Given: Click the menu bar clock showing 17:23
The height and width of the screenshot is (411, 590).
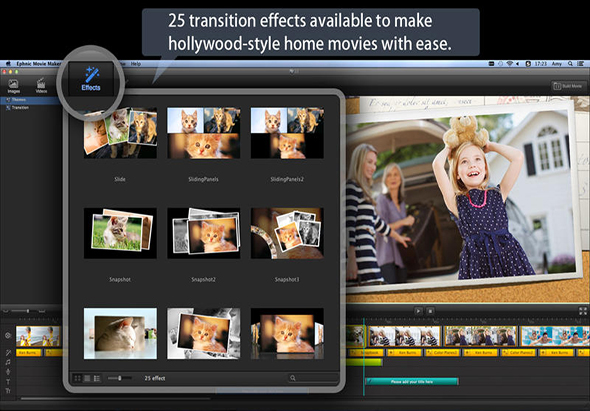Looking at the screenshot, I should coord(541,64).
